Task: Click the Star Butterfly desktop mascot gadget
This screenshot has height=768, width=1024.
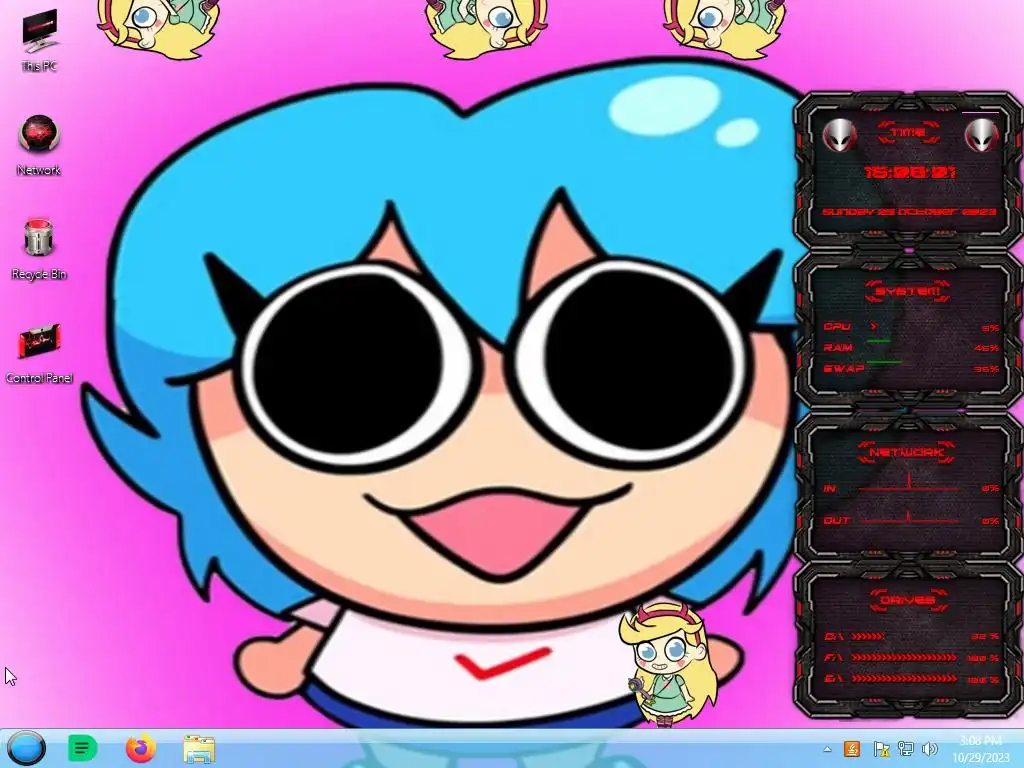Action: click(666, 665)
